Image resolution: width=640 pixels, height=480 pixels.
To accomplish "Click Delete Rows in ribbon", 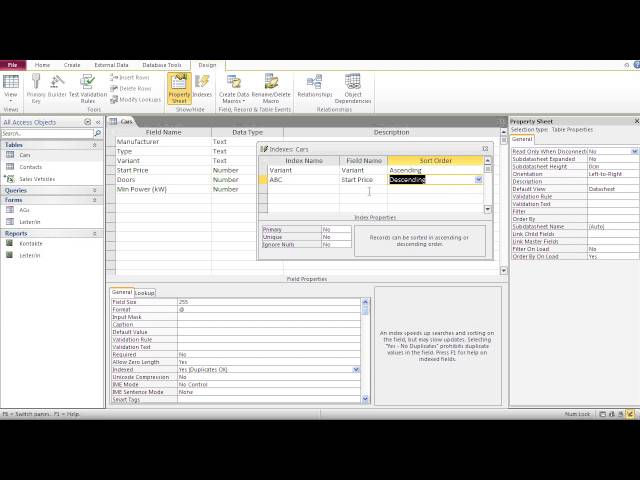I will [x=131, y=88].
